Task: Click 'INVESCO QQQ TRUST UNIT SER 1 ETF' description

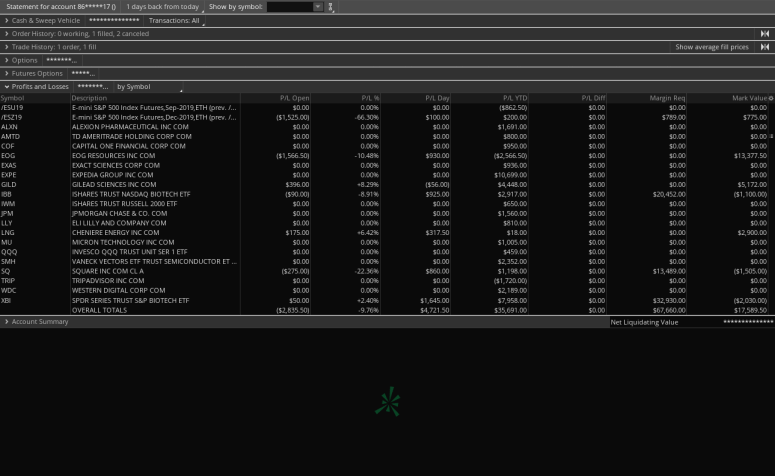Action: click(129, 252)
